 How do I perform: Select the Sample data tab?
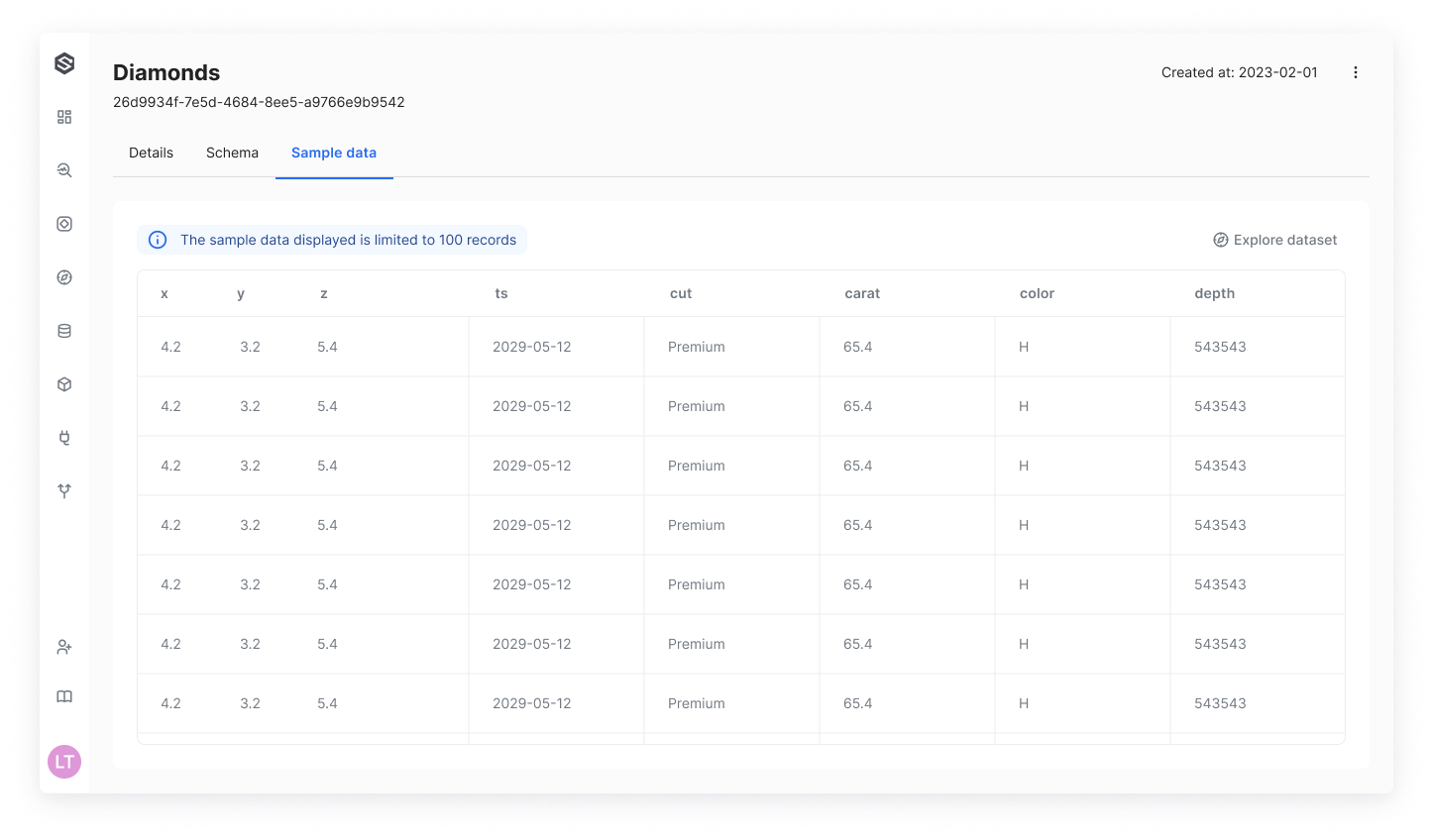(334, 153)
